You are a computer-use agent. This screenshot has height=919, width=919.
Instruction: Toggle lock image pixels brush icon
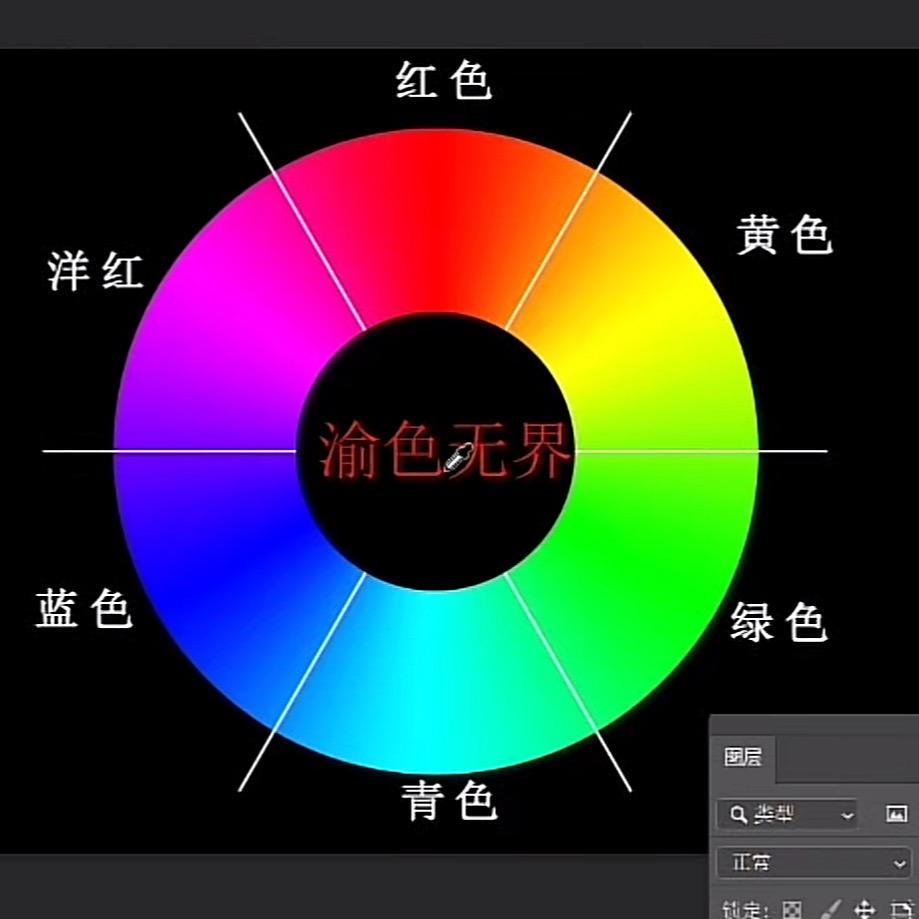click(x=829, y=910)
